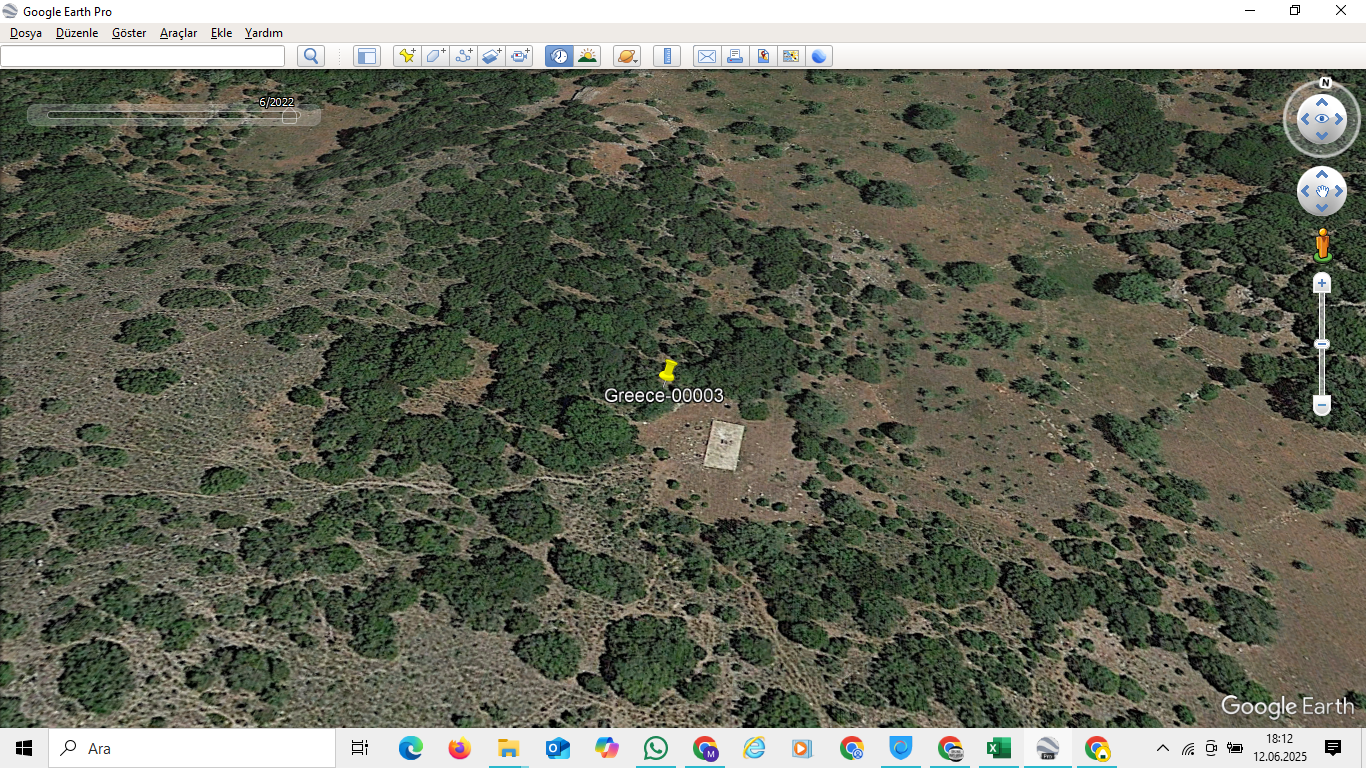Open Excel from the taskbar

point(998,748)
